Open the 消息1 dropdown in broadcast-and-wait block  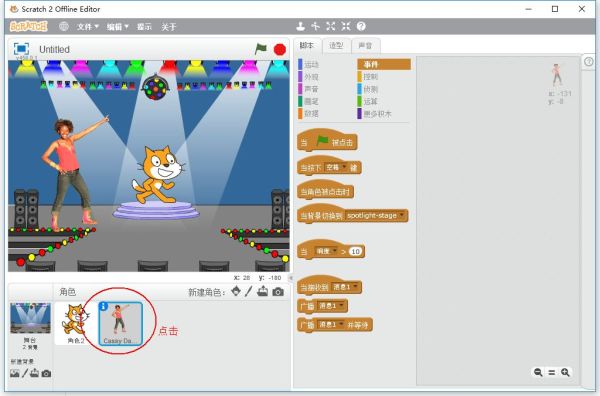(x=331, y=325)
